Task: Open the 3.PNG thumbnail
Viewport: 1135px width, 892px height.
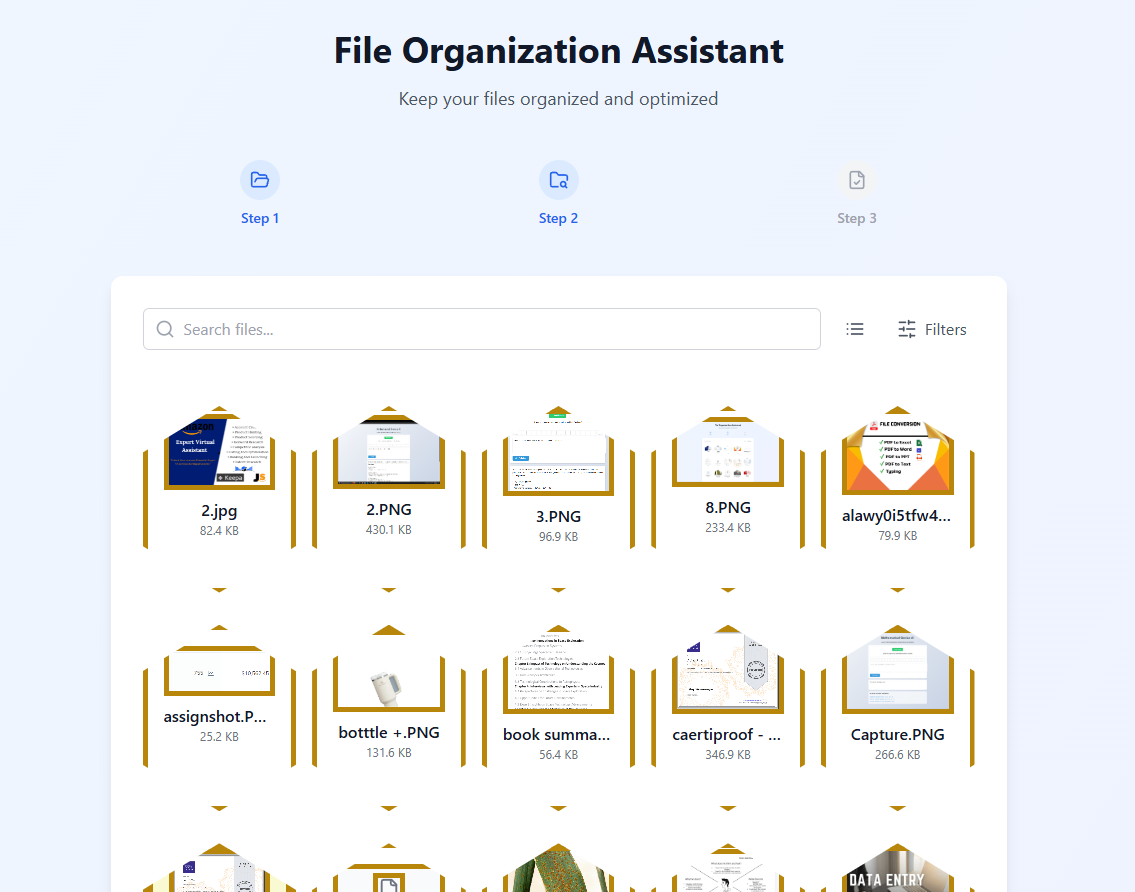Action: (x=558, y=456)
